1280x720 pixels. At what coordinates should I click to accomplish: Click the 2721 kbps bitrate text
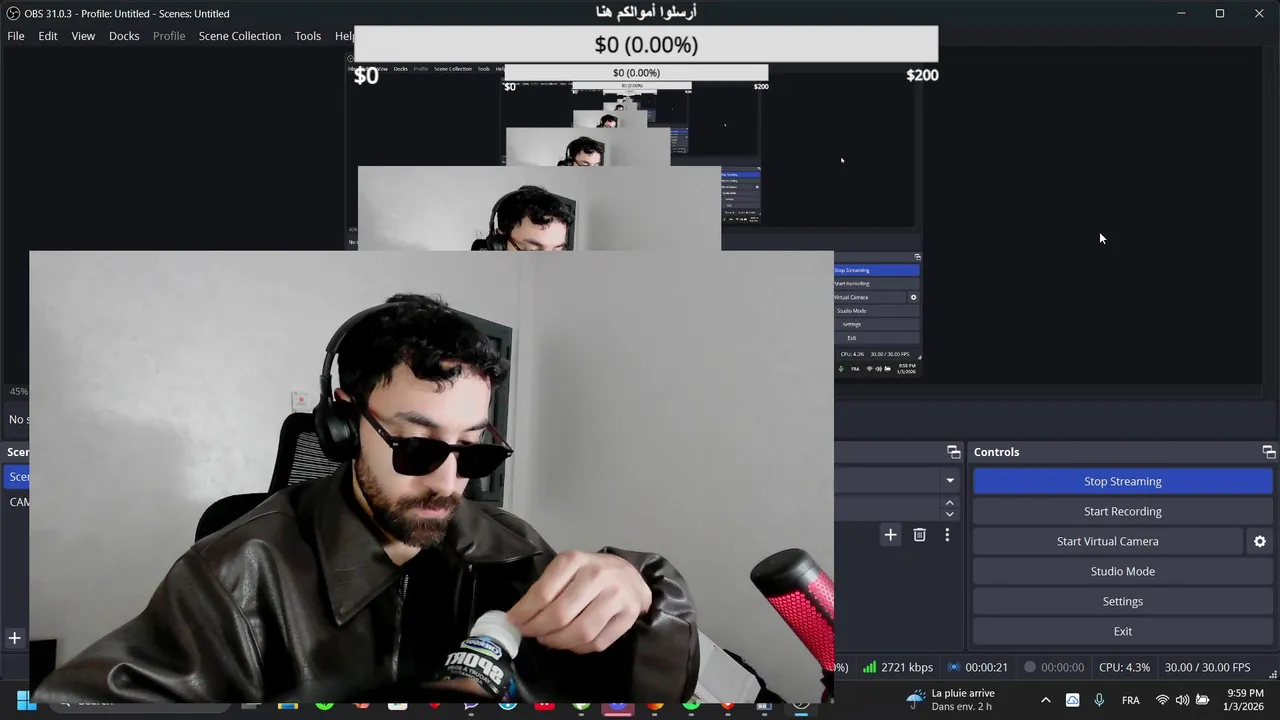[x=907, y=667]
